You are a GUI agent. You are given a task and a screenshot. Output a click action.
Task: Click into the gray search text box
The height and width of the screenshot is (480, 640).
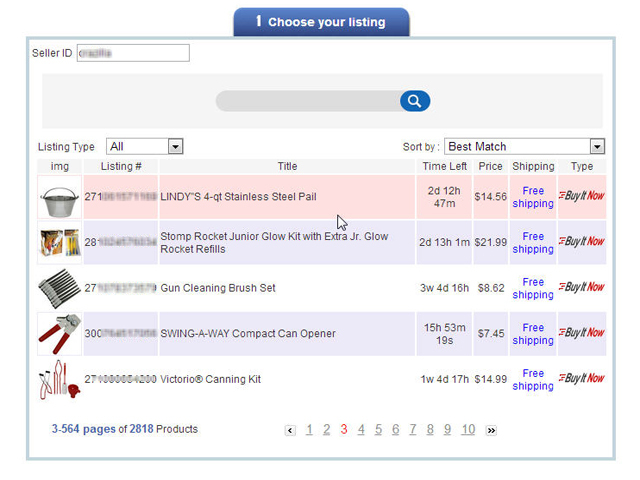[x=308, y=101]
